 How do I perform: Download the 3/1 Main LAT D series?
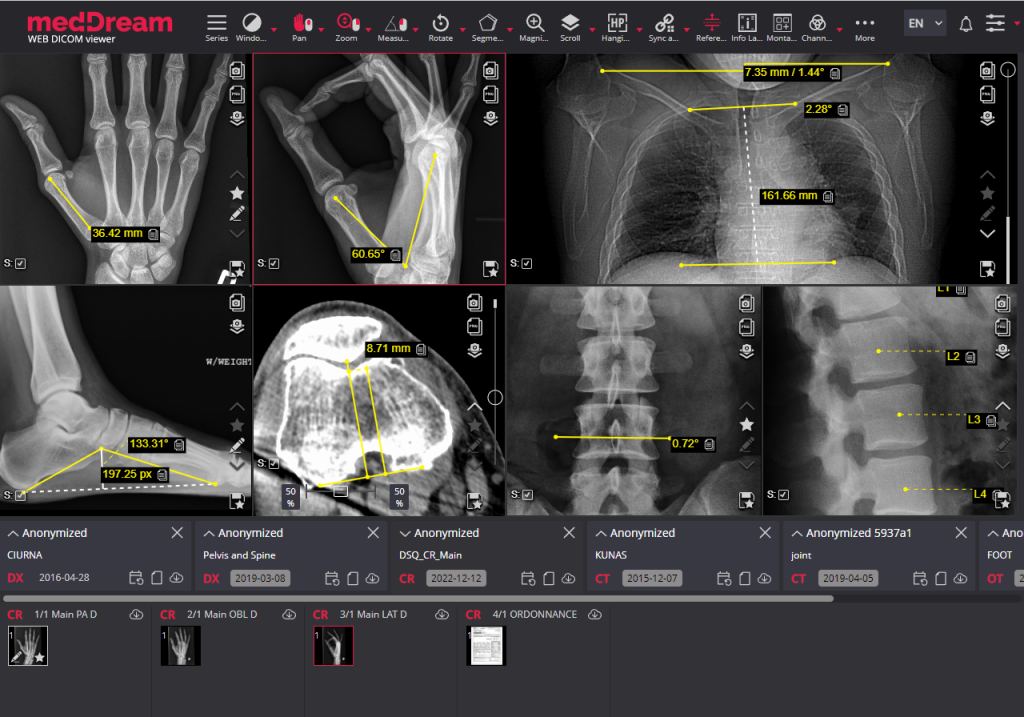click(442, 614)
